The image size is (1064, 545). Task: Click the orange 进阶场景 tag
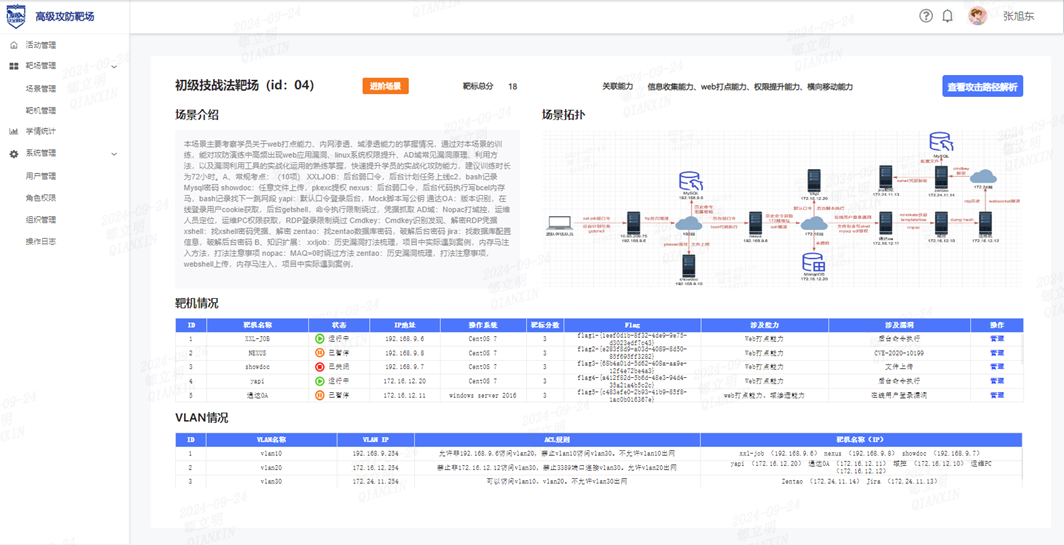point(385,86)
